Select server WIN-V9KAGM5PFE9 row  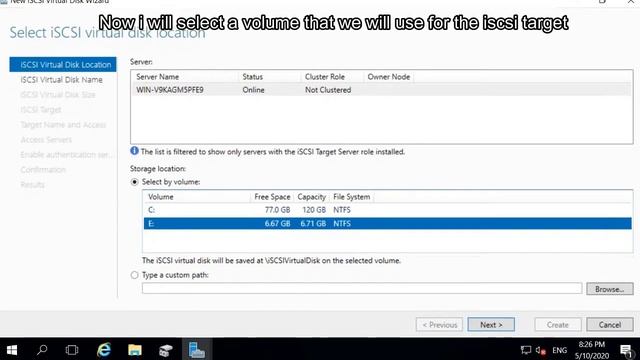click(x=381, y=90)
